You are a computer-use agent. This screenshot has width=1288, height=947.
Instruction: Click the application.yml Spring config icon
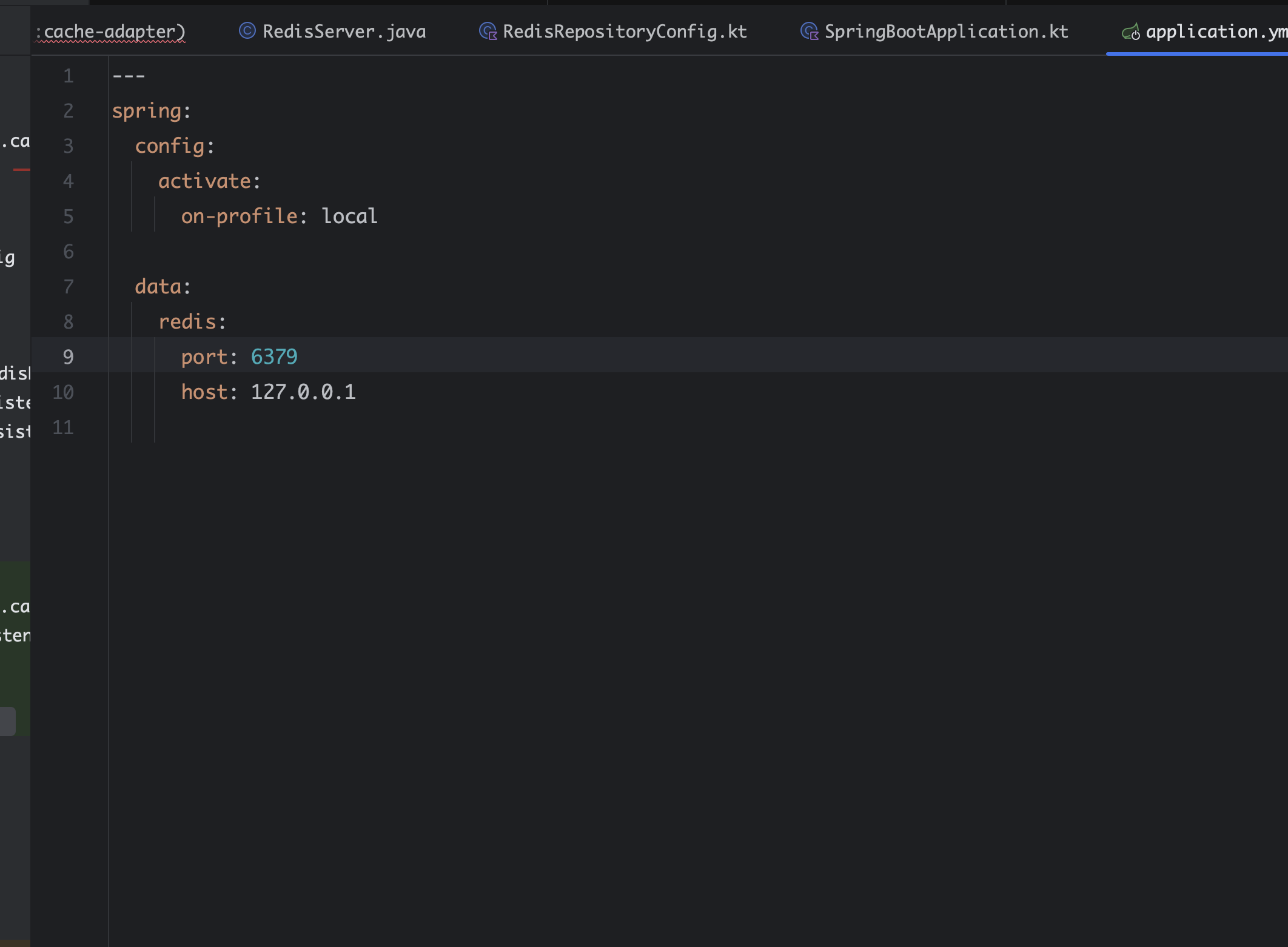1130,32
